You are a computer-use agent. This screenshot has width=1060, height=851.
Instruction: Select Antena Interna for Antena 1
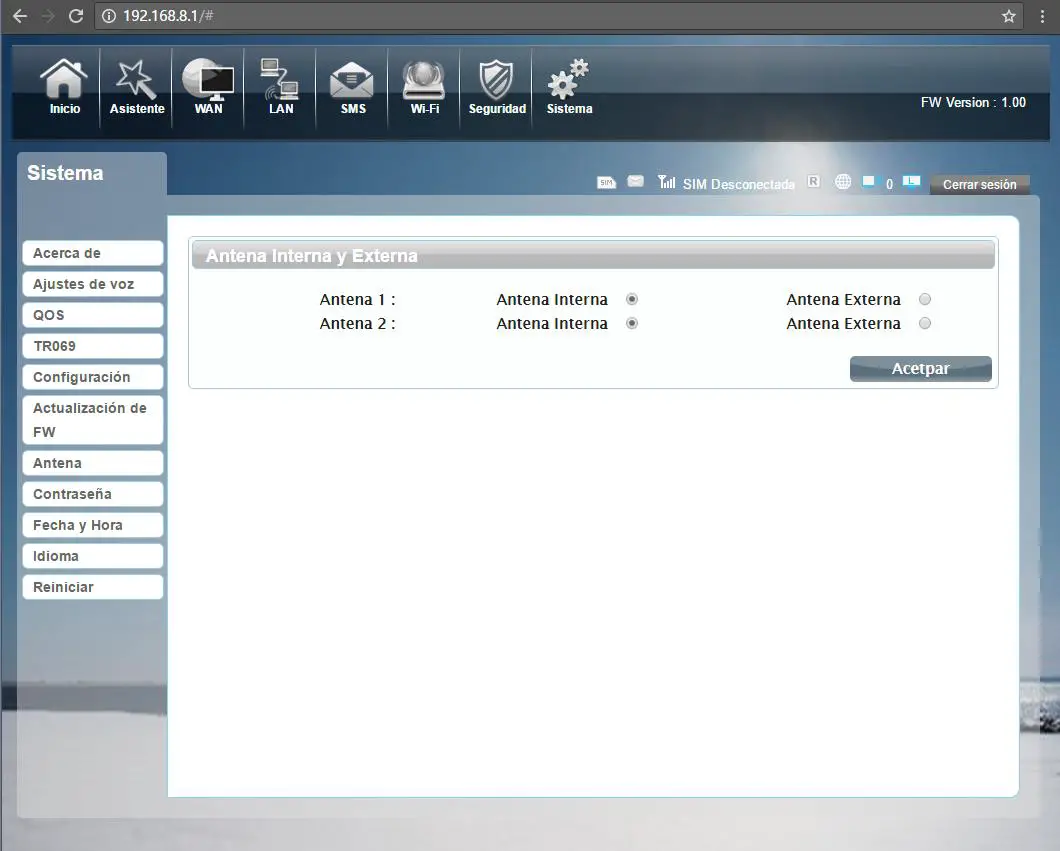pyautogui.click(x=632, y=299)
